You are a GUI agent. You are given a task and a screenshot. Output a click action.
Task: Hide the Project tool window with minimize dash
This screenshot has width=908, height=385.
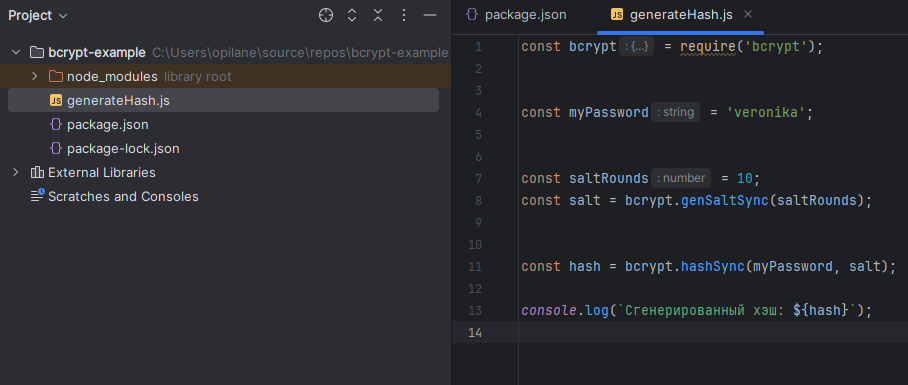coord(430,16)
